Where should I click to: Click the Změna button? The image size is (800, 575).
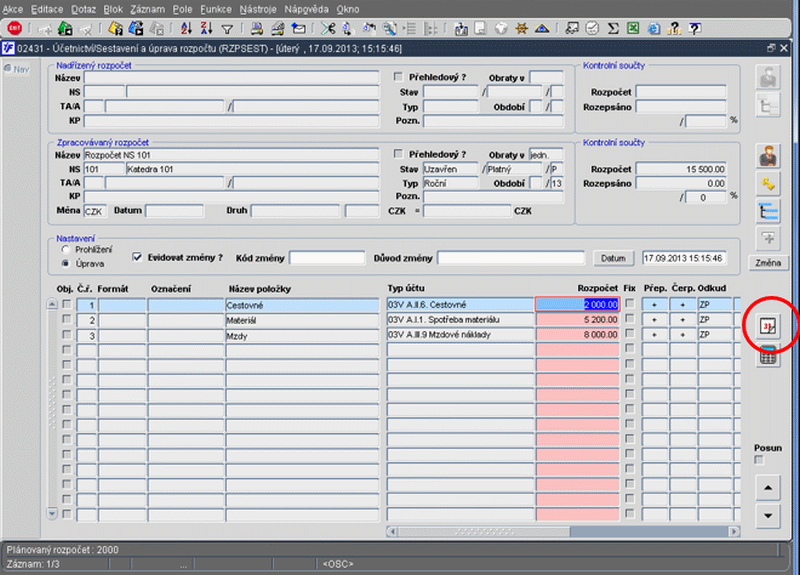click(x=768, y=262)
